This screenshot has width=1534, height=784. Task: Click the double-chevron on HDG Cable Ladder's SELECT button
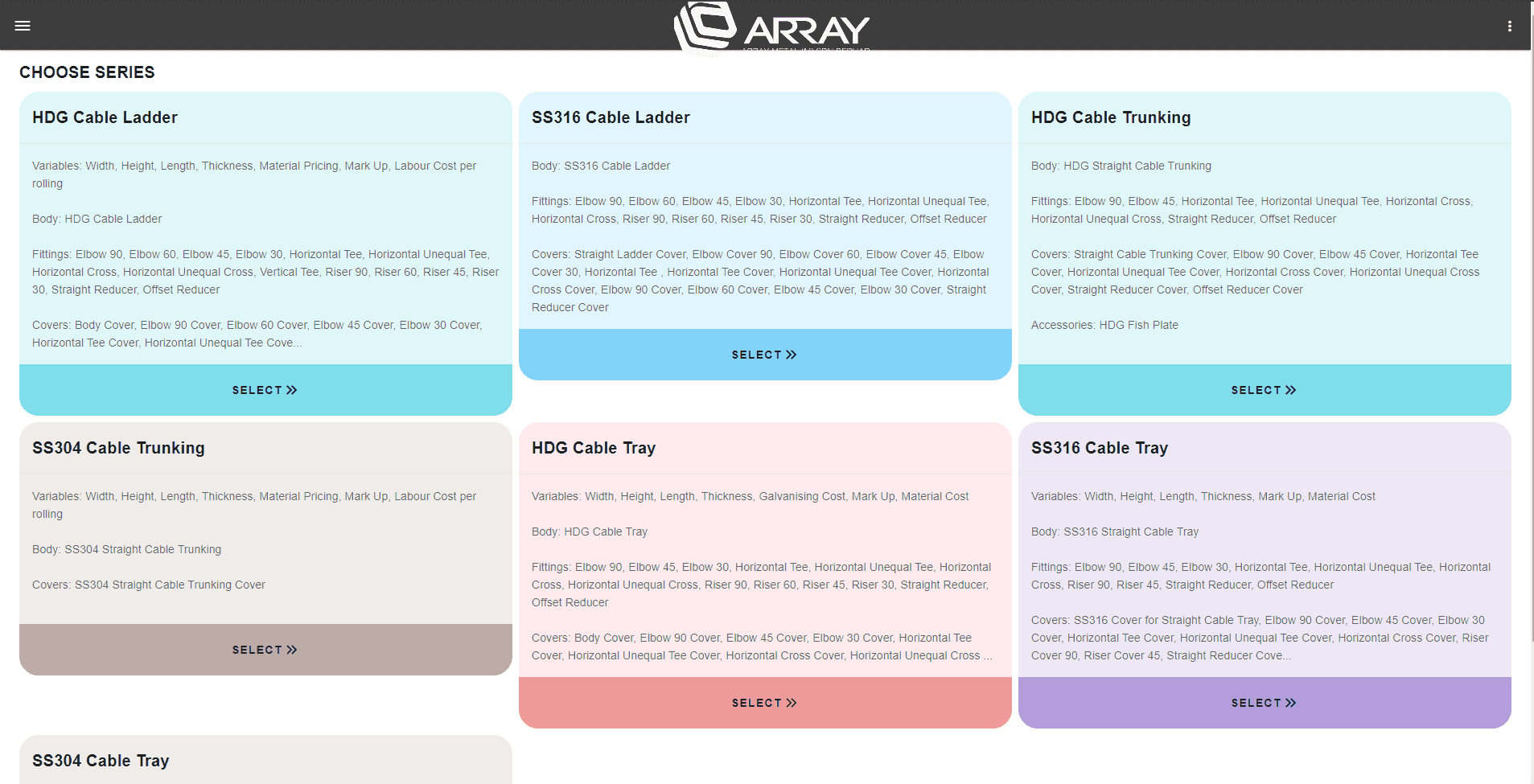coord(291,390)
